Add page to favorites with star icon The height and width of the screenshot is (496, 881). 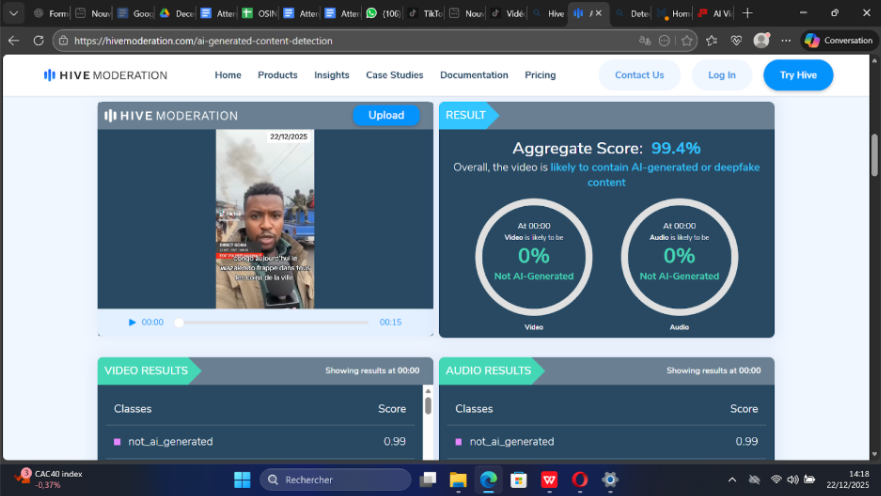click(687, 41)
